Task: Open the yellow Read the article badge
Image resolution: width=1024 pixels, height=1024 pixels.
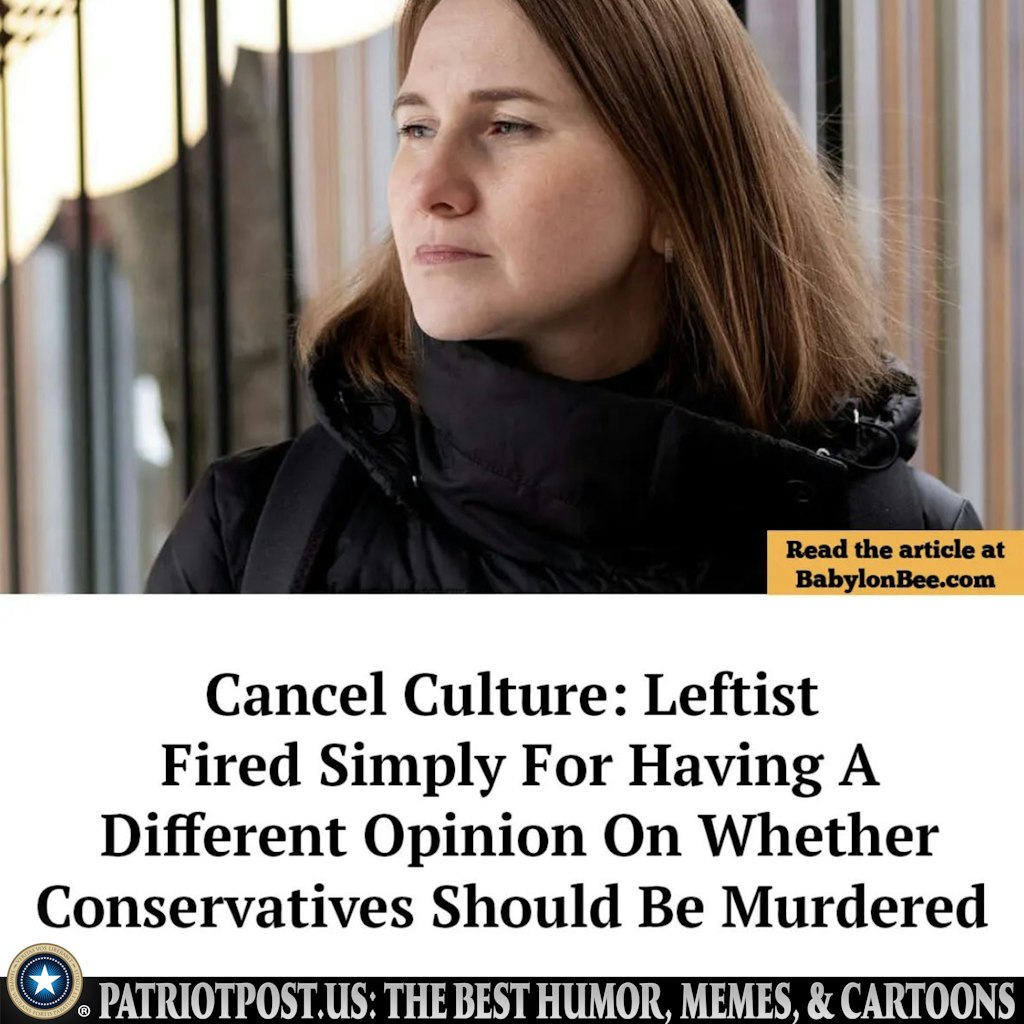Action: [x=895, y=562]
